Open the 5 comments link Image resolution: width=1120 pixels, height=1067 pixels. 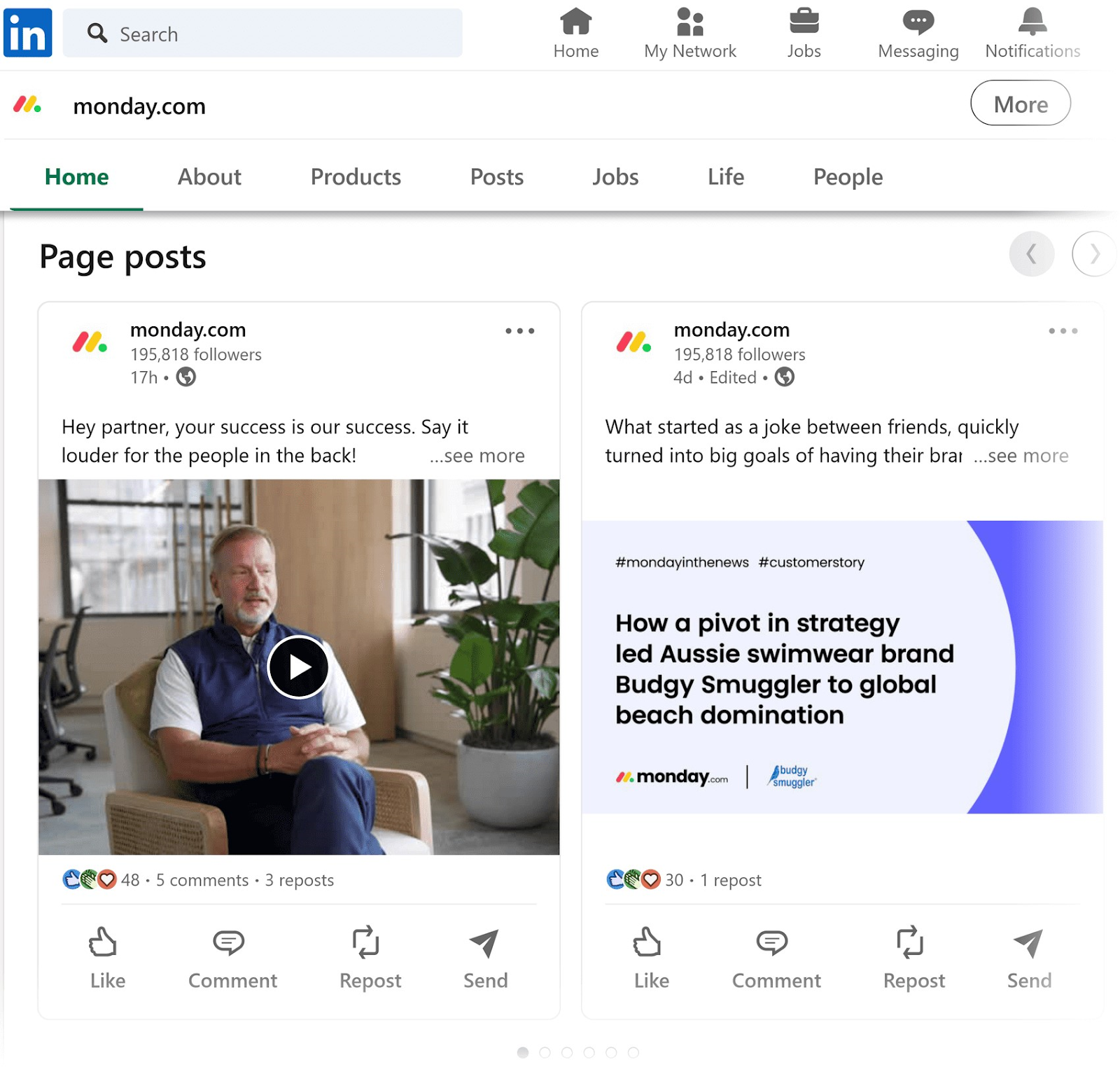click(202, 880)
